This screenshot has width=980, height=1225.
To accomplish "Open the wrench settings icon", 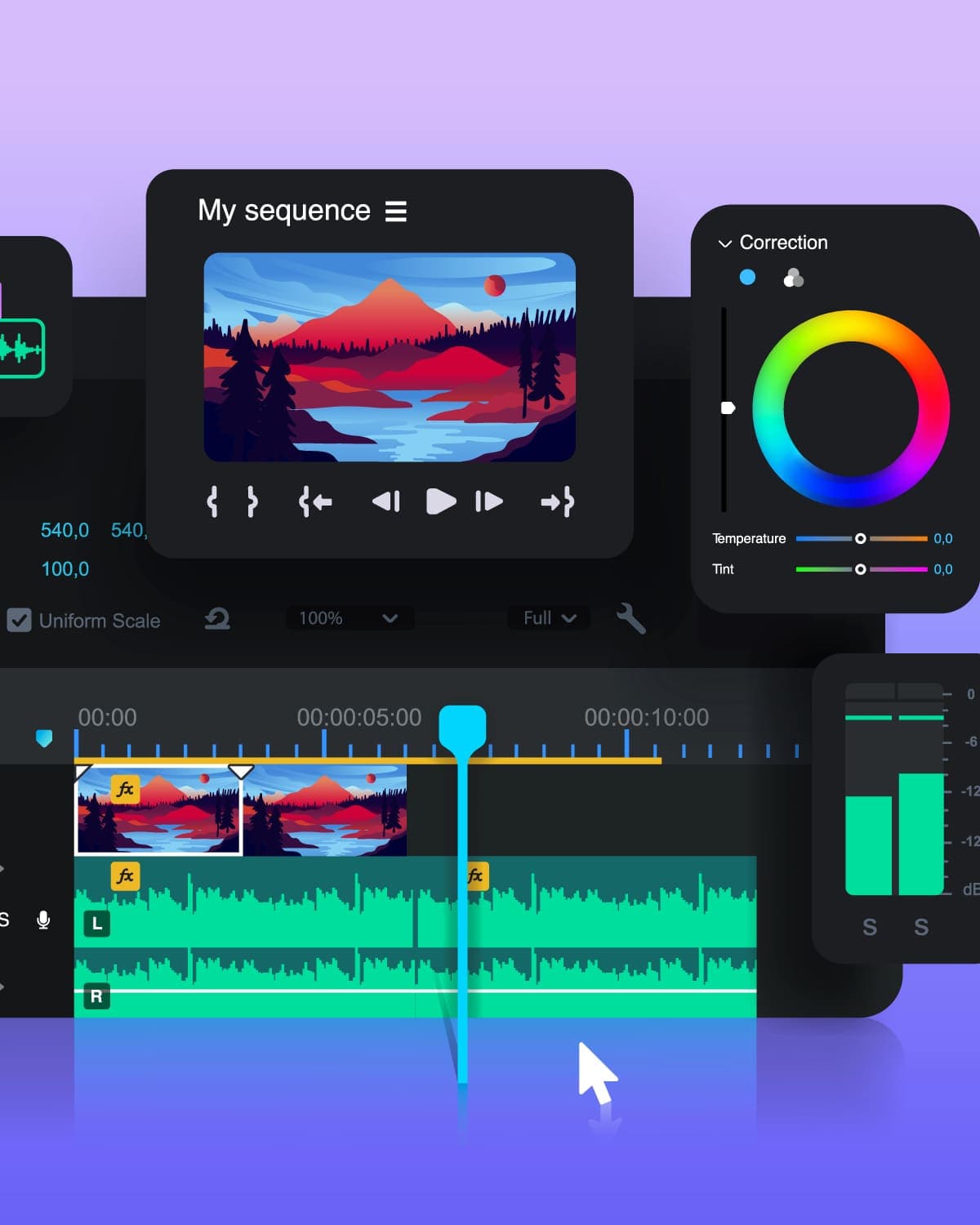I will coord(630,618).
